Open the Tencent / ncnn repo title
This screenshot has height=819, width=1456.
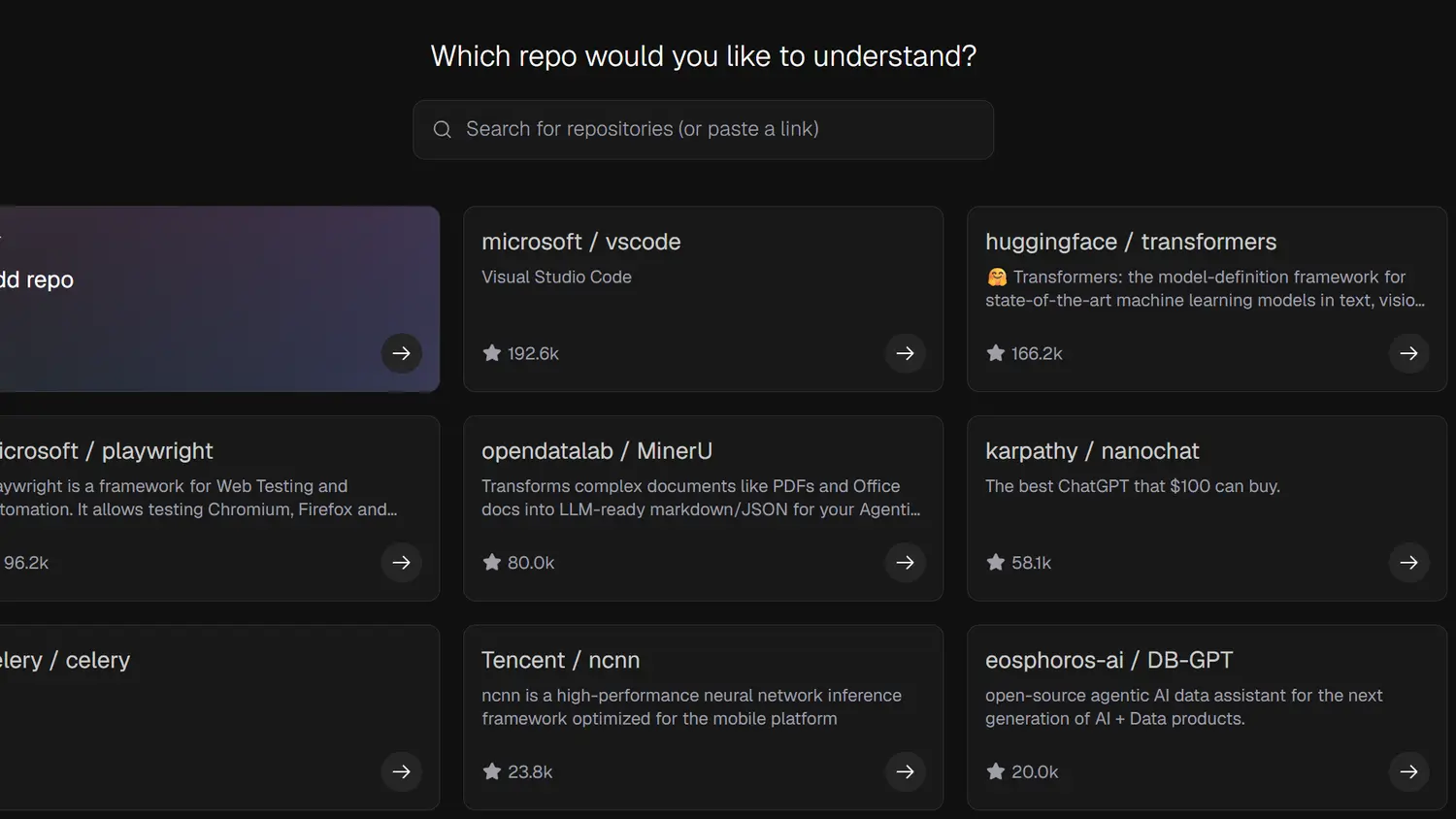[561, 660]
